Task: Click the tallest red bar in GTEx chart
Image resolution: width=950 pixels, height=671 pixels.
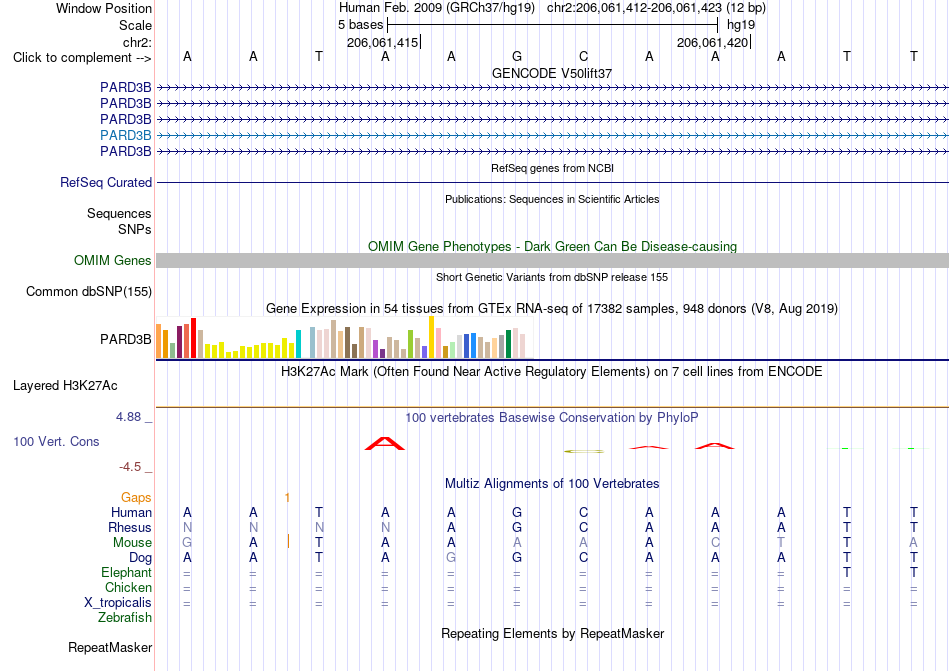Action: click(193, 338)
